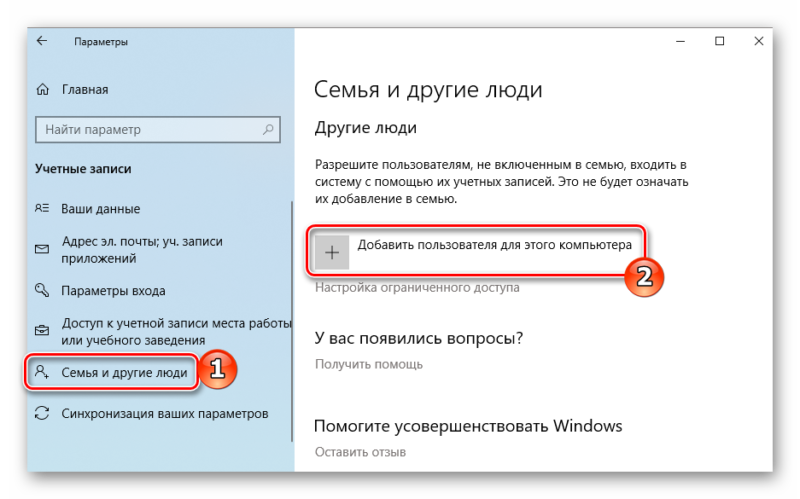Viewport: 800px width, 499px height.
Task: Select Семья и другие люди in sidebar
Action: 124,372
